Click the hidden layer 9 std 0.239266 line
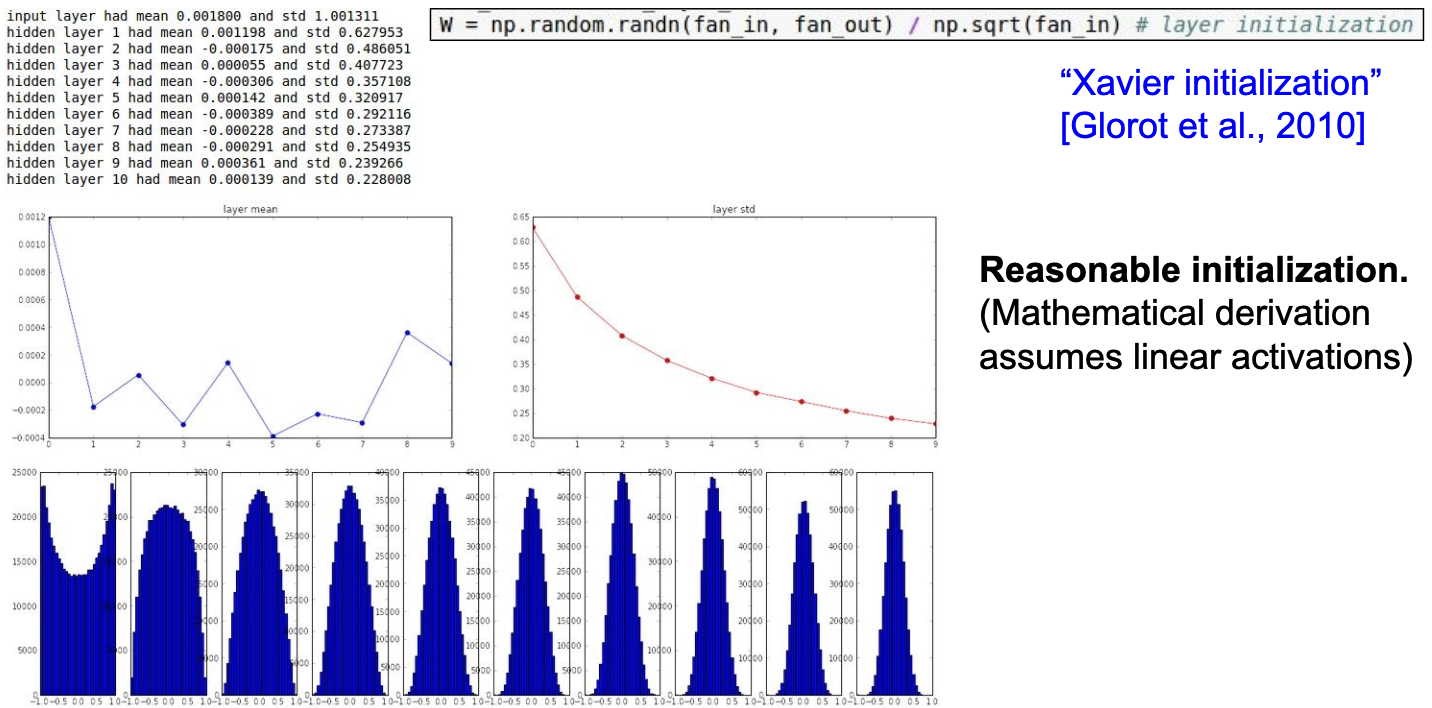 [x=204, y=163]
